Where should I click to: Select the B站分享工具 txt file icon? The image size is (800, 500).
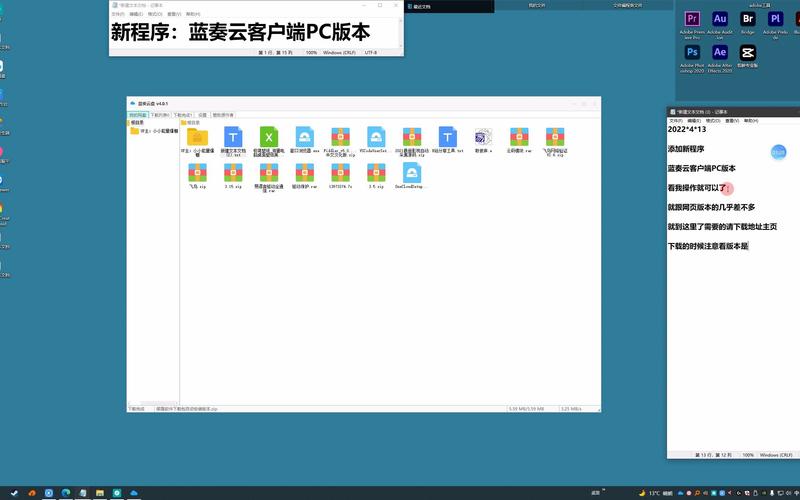[x=447, y=137]
